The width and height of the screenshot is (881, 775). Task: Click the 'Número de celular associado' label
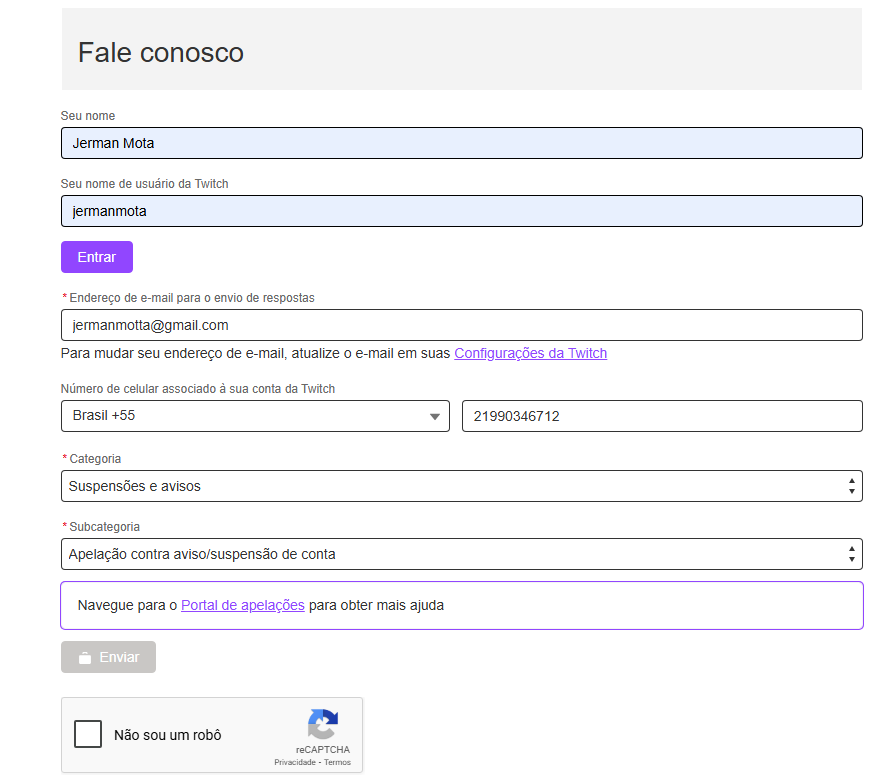198,389
